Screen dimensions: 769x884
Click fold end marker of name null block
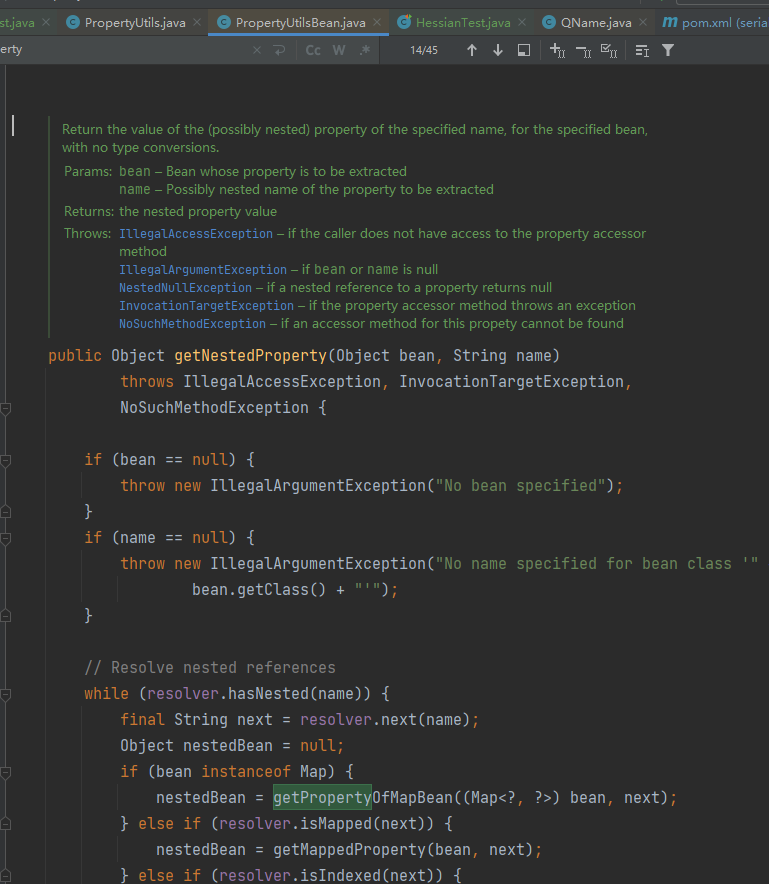click(x=6, y=616)
